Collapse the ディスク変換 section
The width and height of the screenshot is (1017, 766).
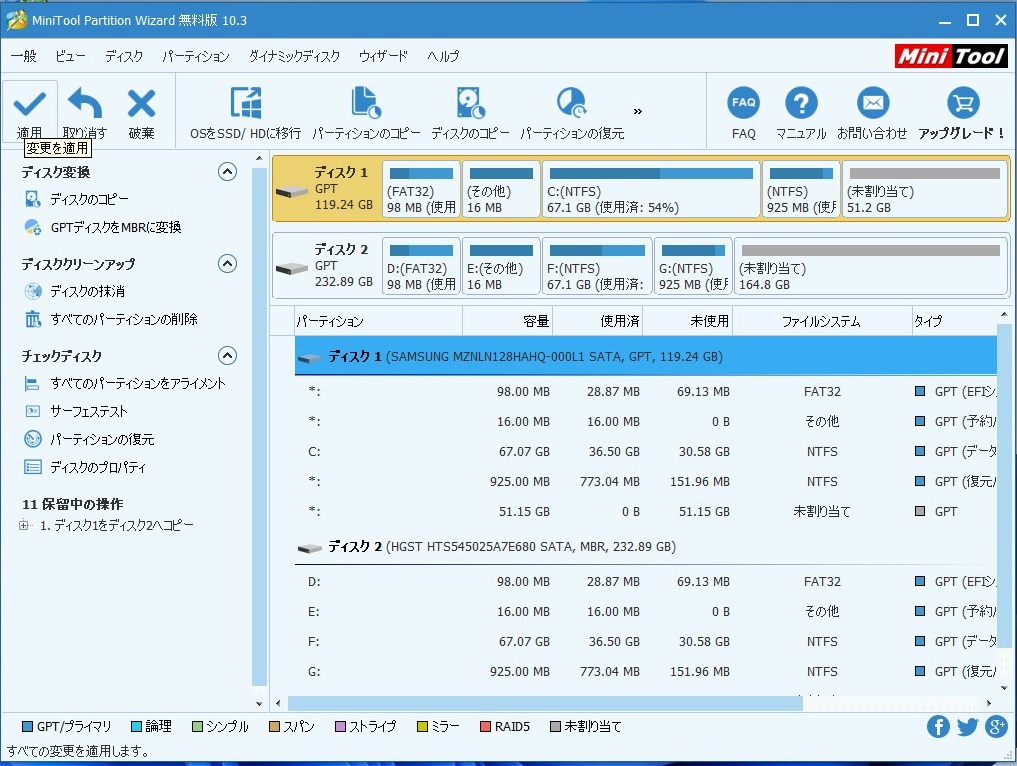228,172
